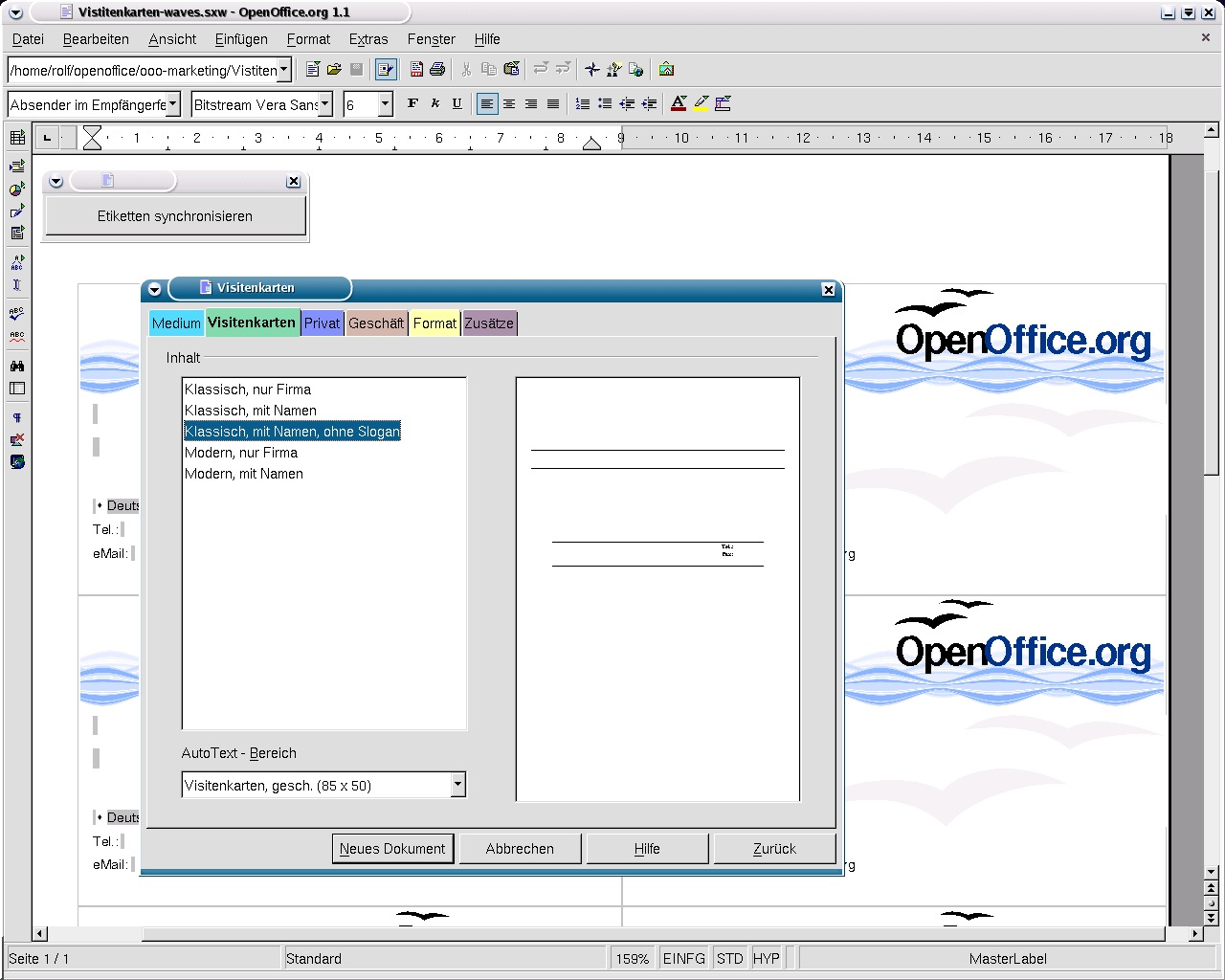This screenshot has width=1225, height=980.
Task: Open the font size dropdown
Action: tap(385, 103)
